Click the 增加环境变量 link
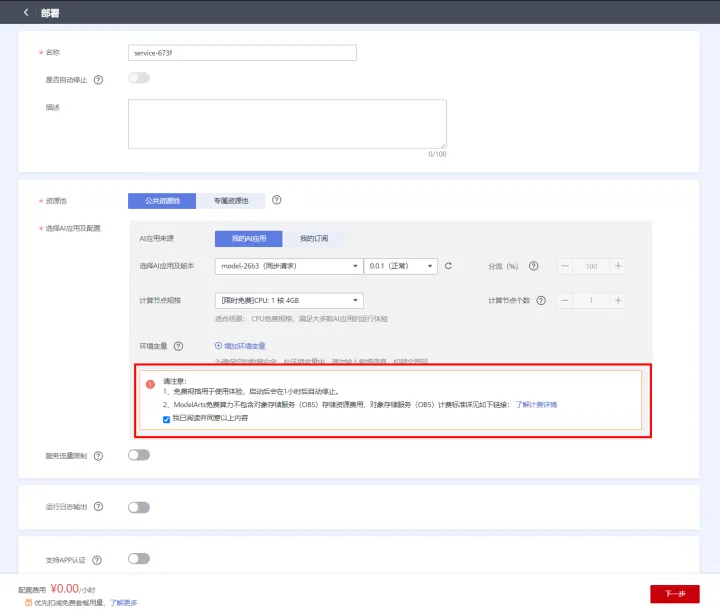The height and width of the screenshot is (613, 720). coord(240,346)
